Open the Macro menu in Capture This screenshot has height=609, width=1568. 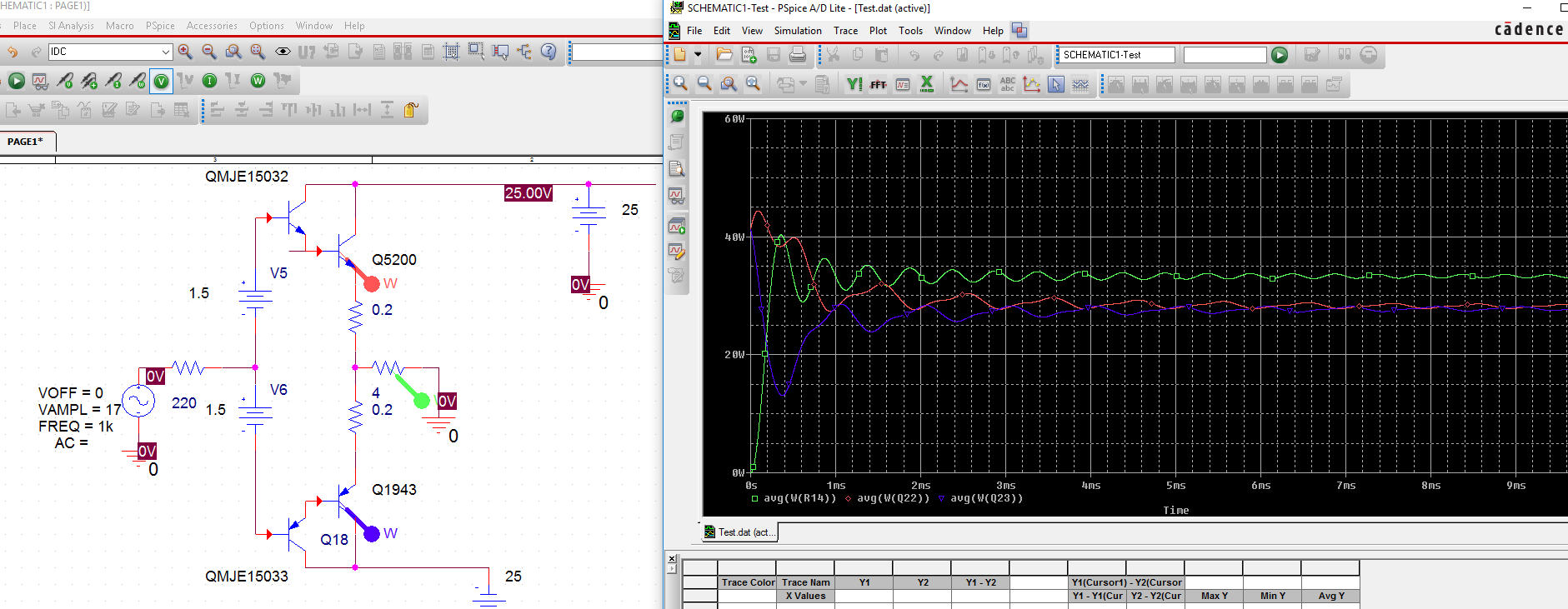coord(119,26)
